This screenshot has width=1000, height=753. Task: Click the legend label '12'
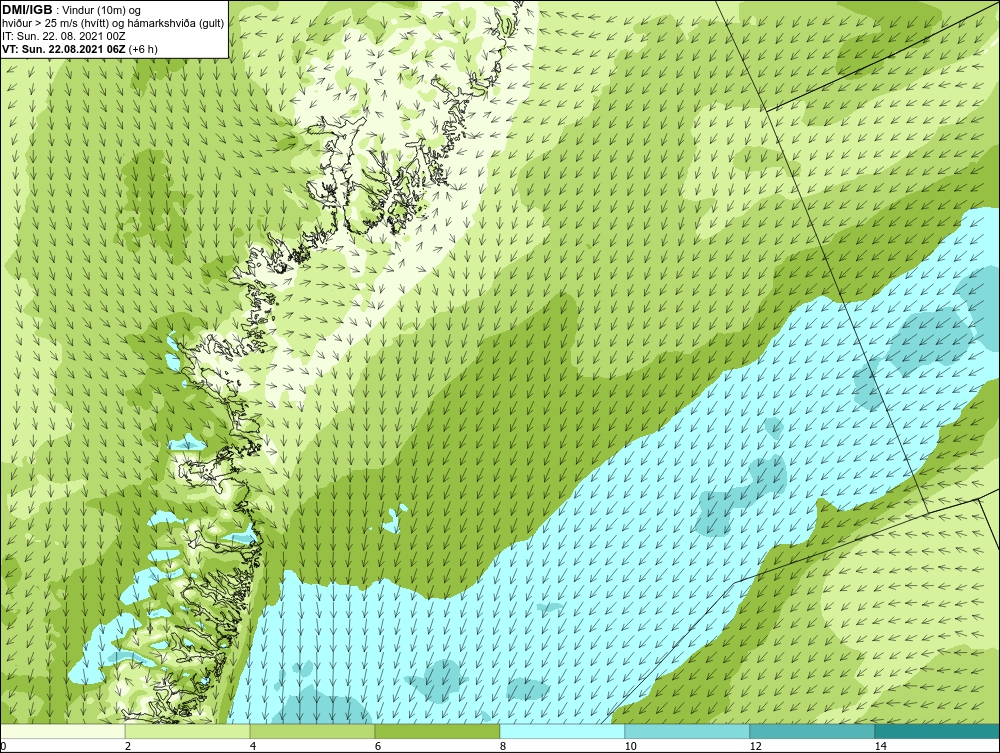(755, 746)
